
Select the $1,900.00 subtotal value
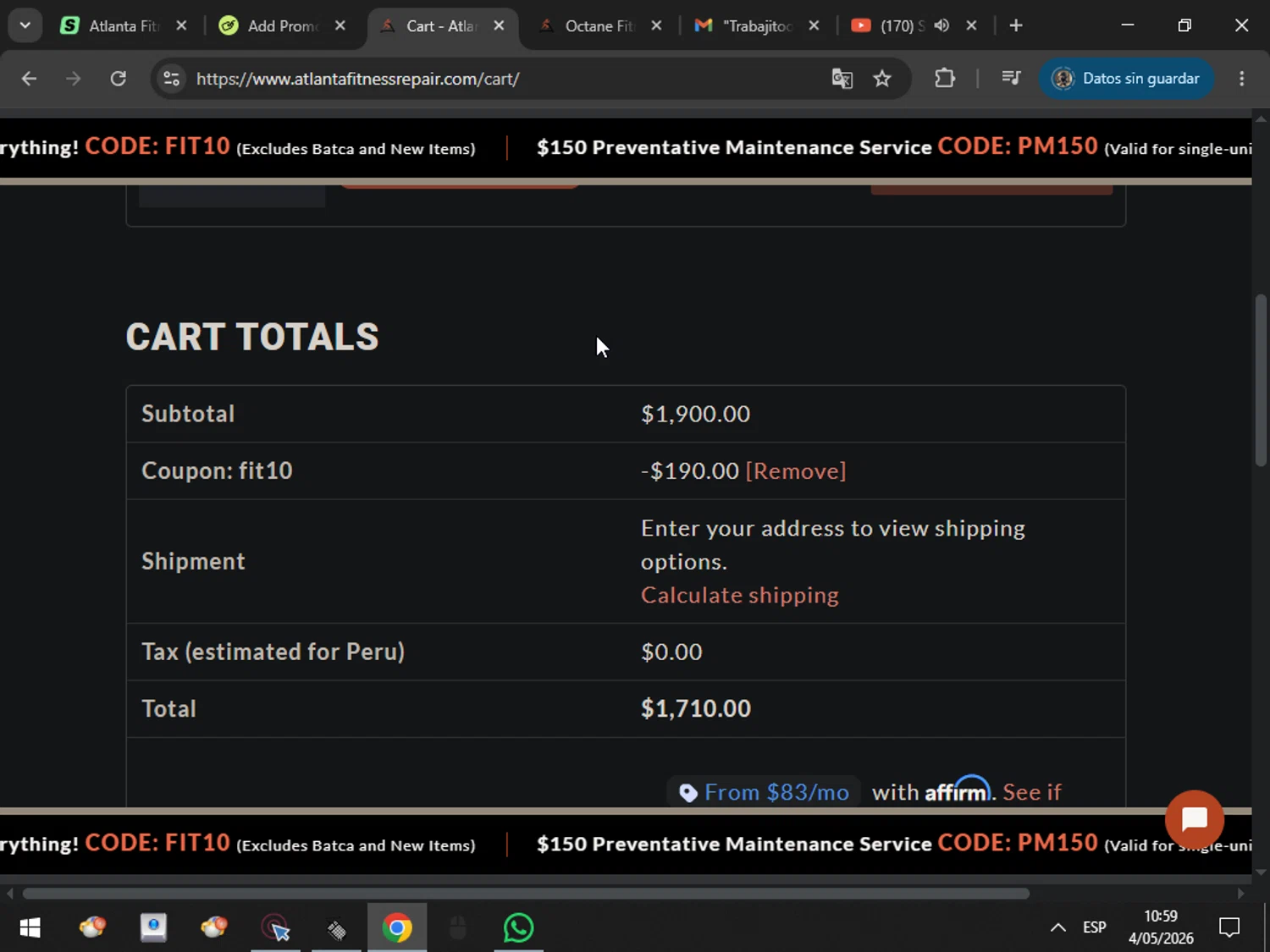tap(696, 414)
